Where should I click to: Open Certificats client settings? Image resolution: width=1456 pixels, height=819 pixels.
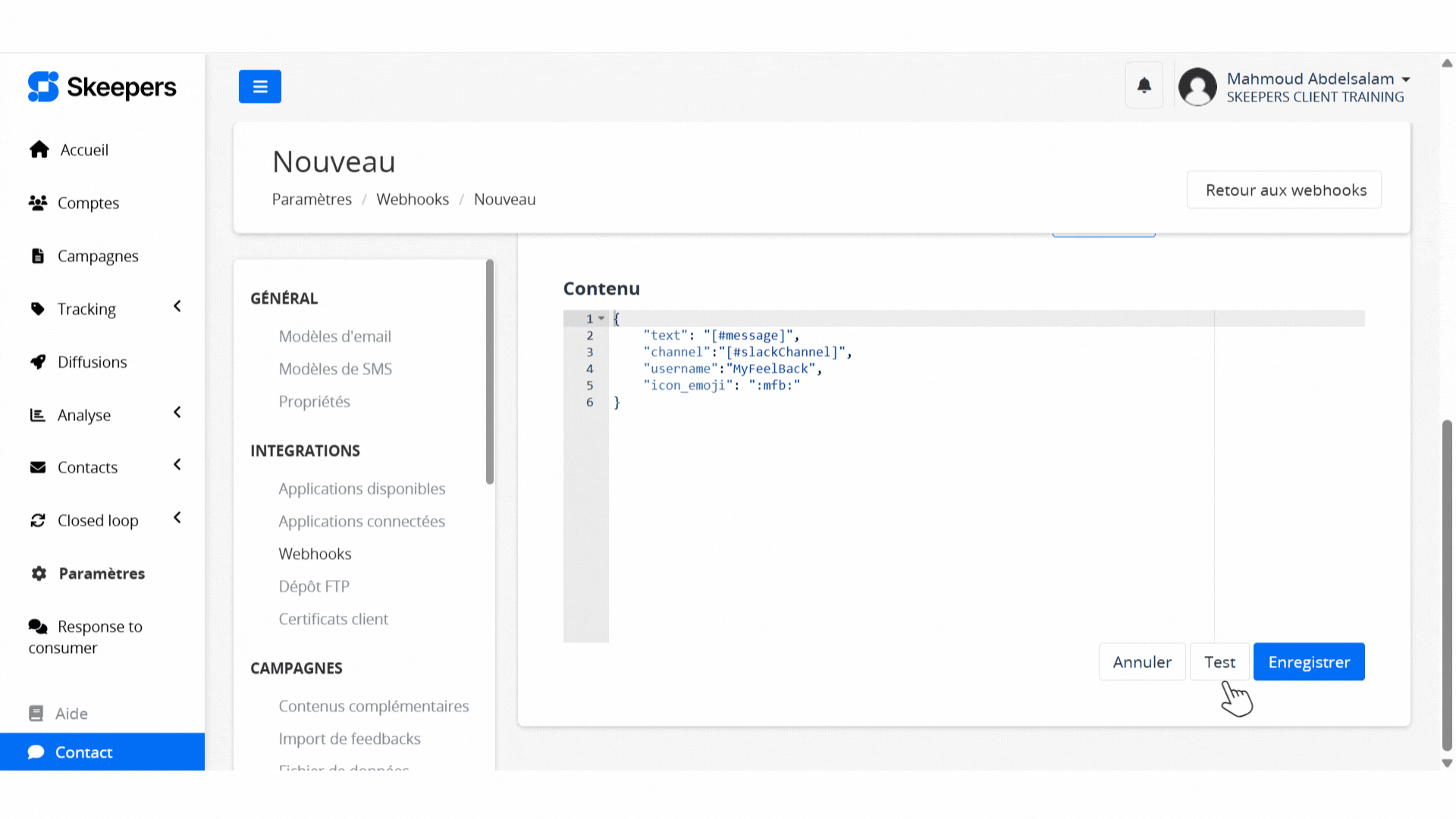point(333,620)
